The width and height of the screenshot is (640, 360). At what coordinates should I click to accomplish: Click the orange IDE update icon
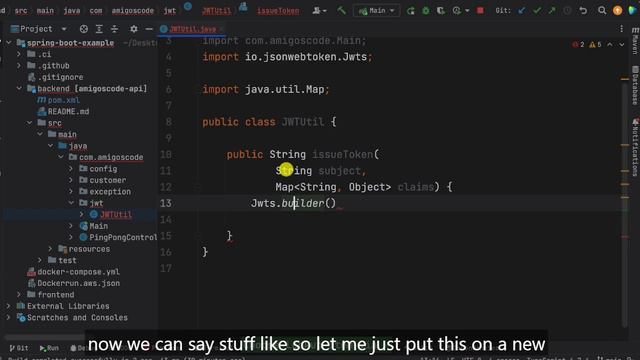click(617, 11)
